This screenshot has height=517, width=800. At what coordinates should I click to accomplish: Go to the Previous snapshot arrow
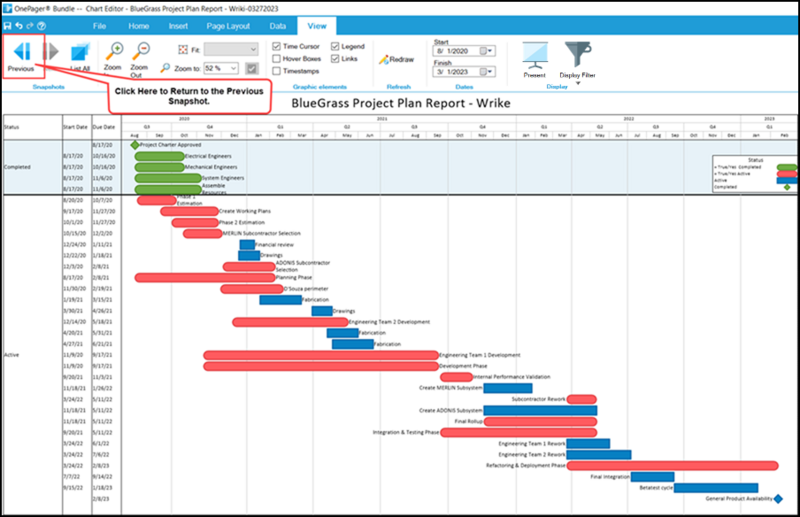[22, 52]
